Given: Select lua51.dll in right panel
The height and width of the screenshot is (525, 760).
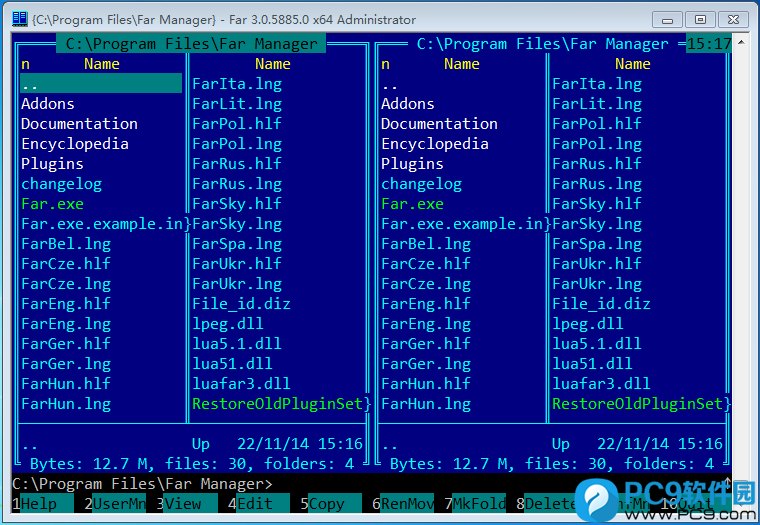Looking at the screenshot, I should pyautogui.click(x=592, y=364).
